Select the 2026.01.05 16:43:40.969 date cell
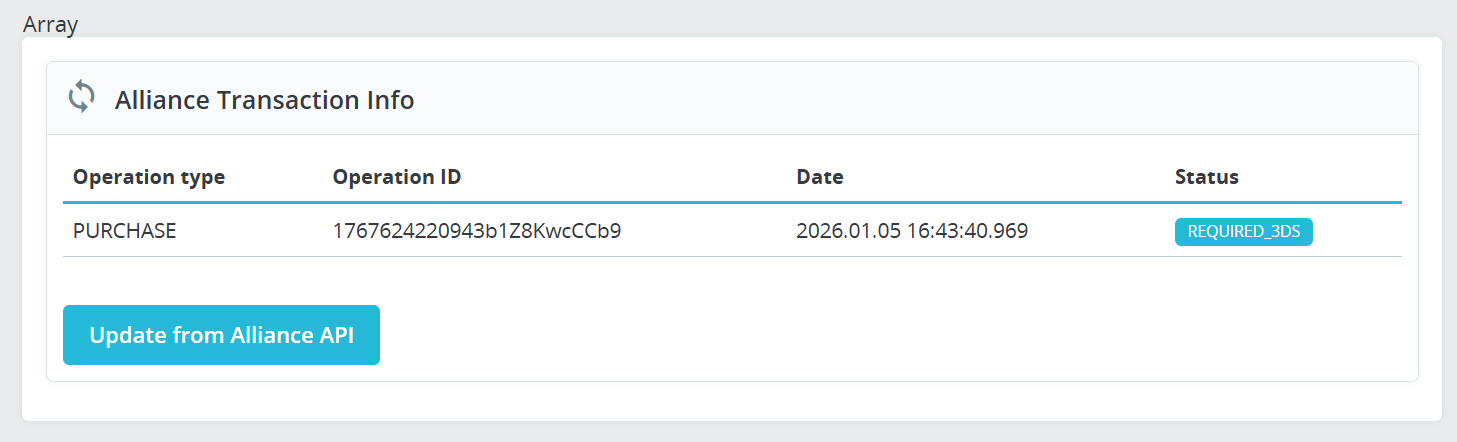 coord(912,231)
